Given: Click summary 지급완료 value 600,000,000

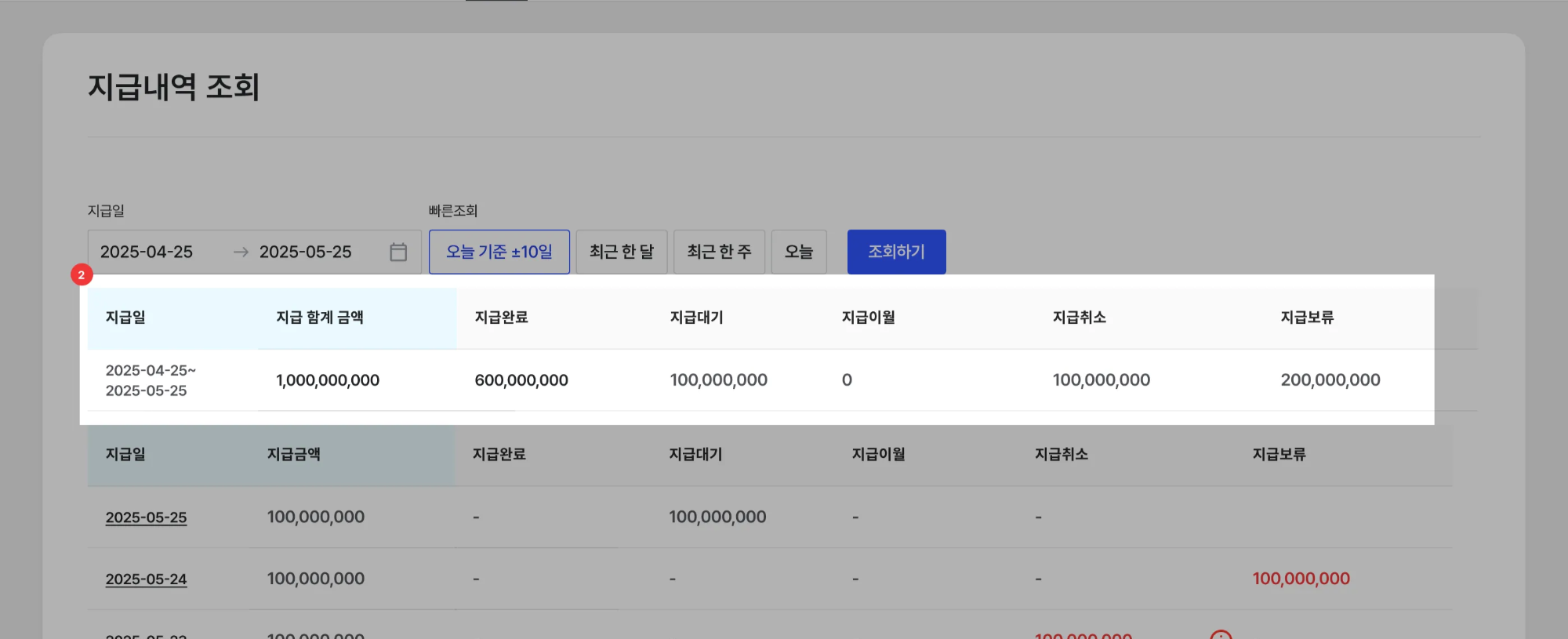Looking at the screenshot, I should pyautogui.click(x=521, y=380).
